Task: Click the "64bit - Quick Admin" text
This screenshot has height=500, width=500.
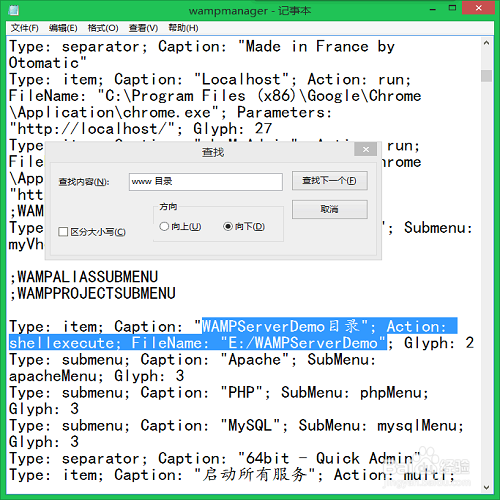Action: [329, 458]
